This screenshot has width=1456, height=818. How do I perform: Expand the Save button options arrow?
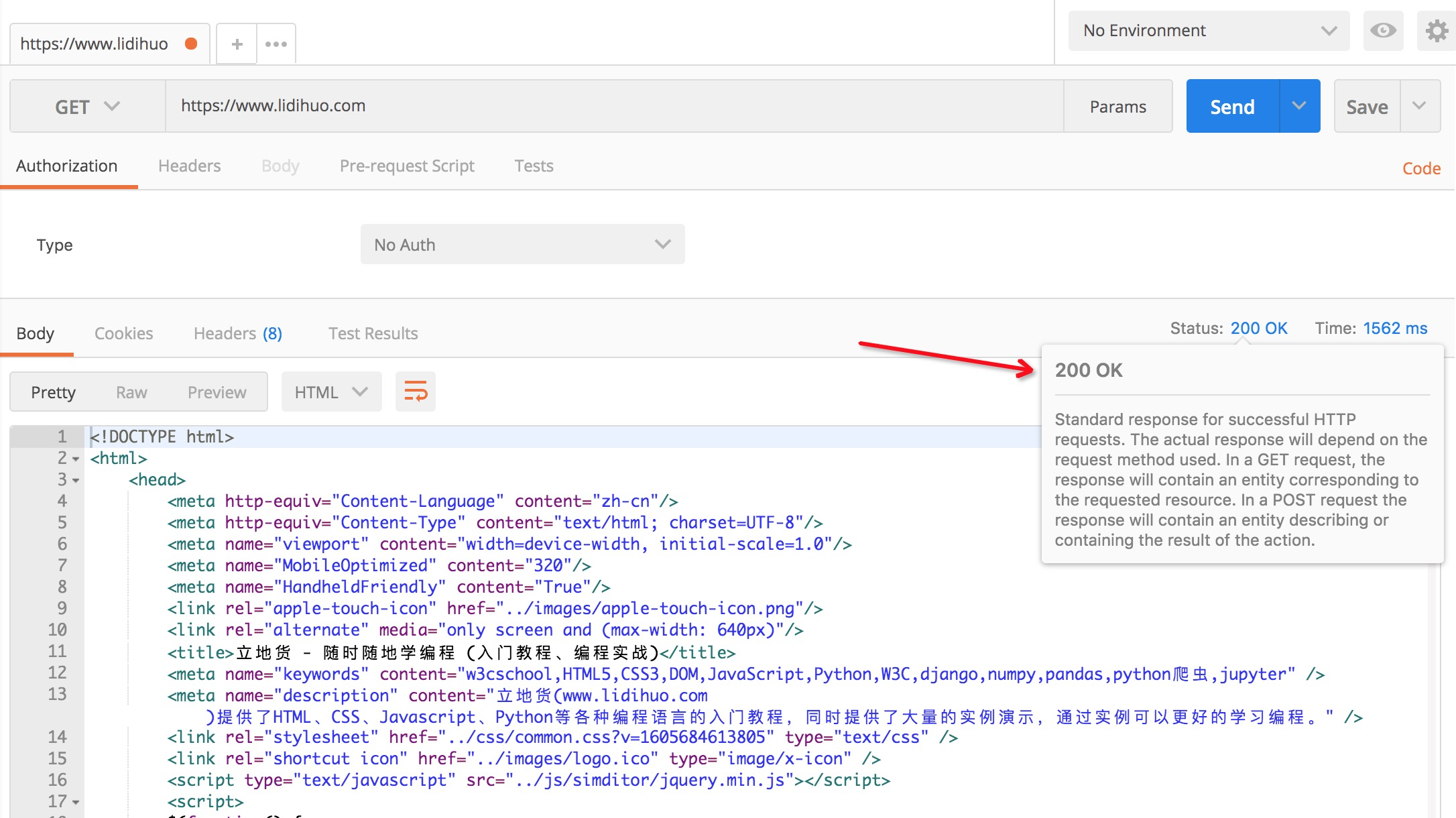coord(1419,106)
